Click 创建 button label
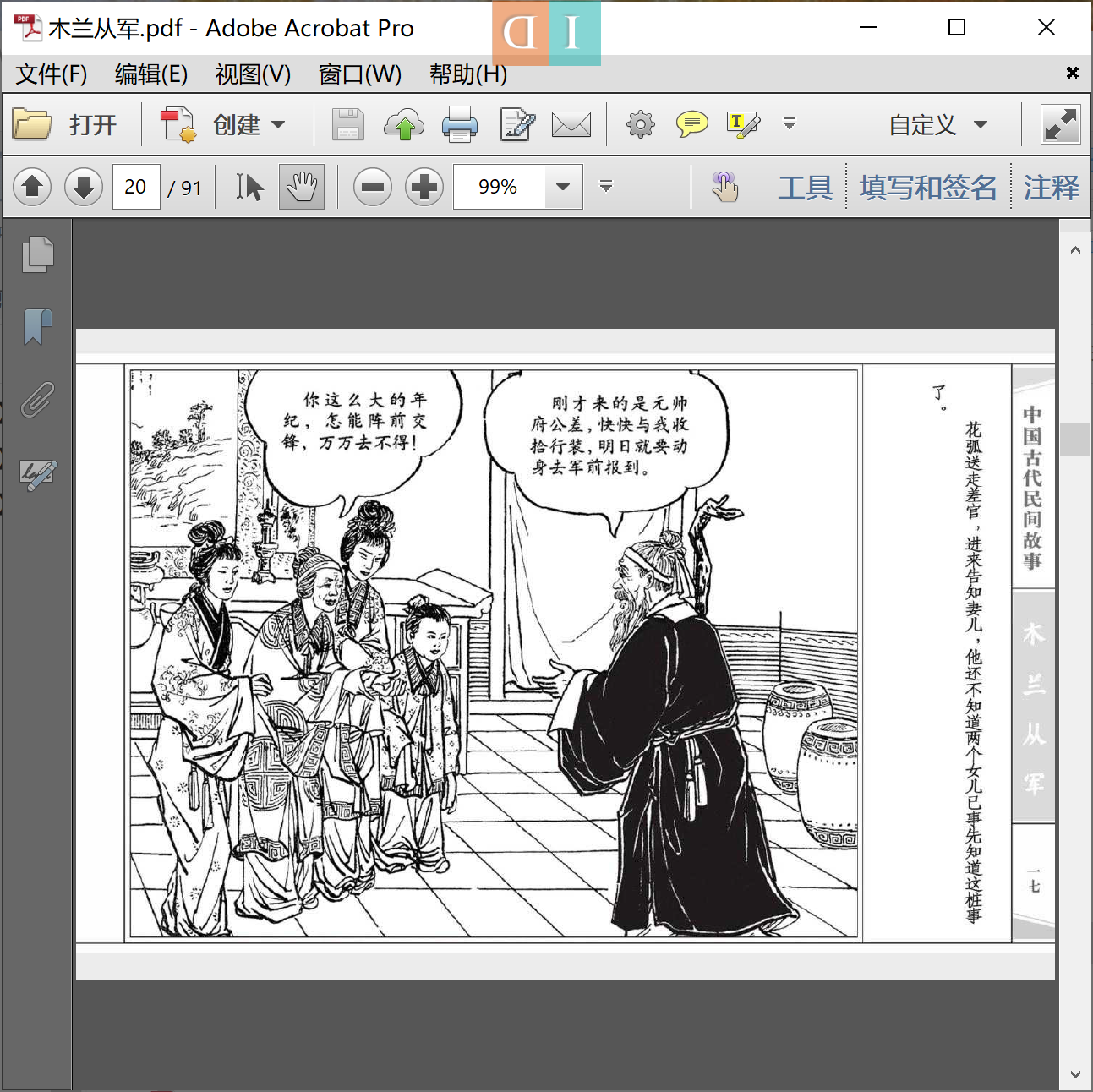This screenshot has width=1093, height=1092. pyautogui.click(x=237, y=125)
